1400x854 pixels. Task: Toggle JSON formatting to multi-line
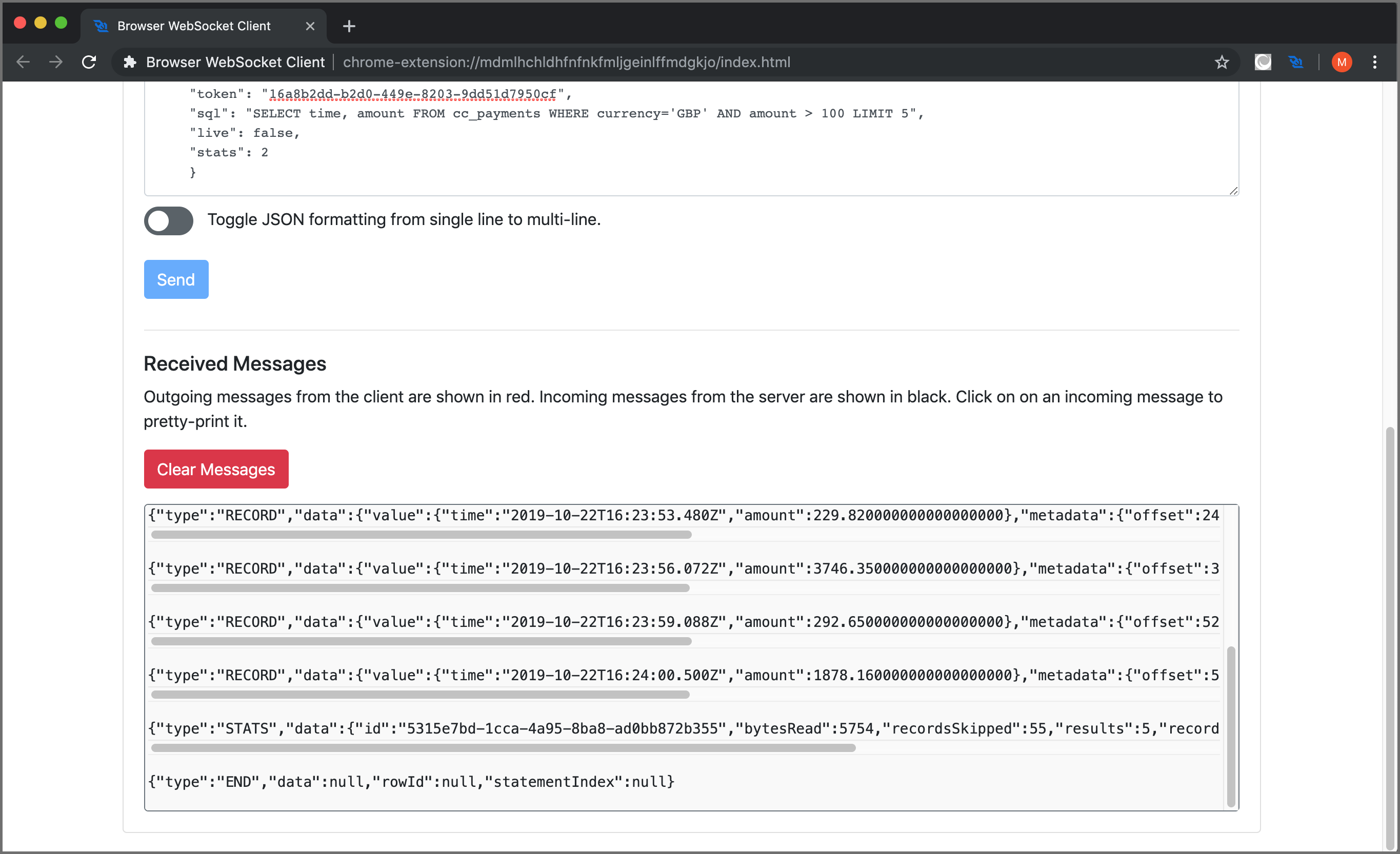click(x=168, y=220)
